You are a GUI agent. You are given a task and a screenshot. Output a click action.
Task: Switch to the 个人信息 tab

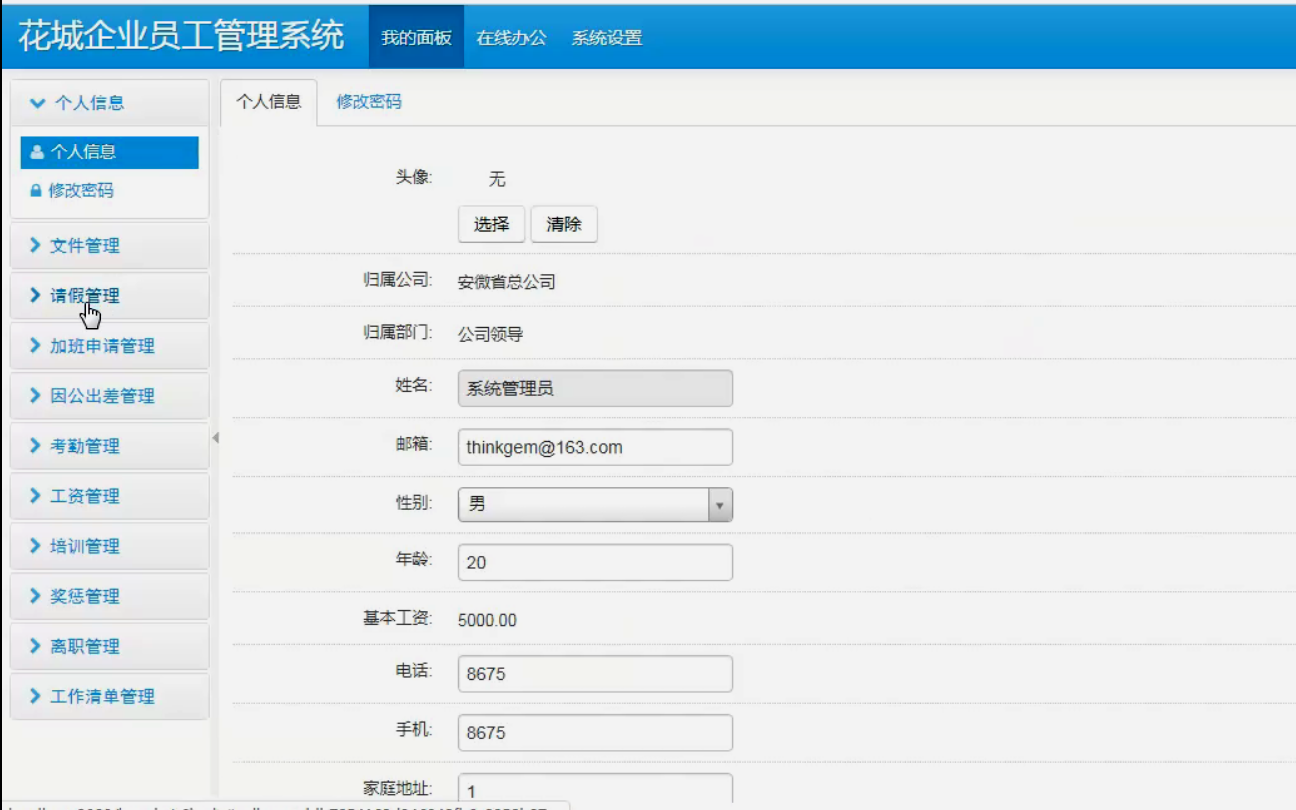[x=268, y=102]
